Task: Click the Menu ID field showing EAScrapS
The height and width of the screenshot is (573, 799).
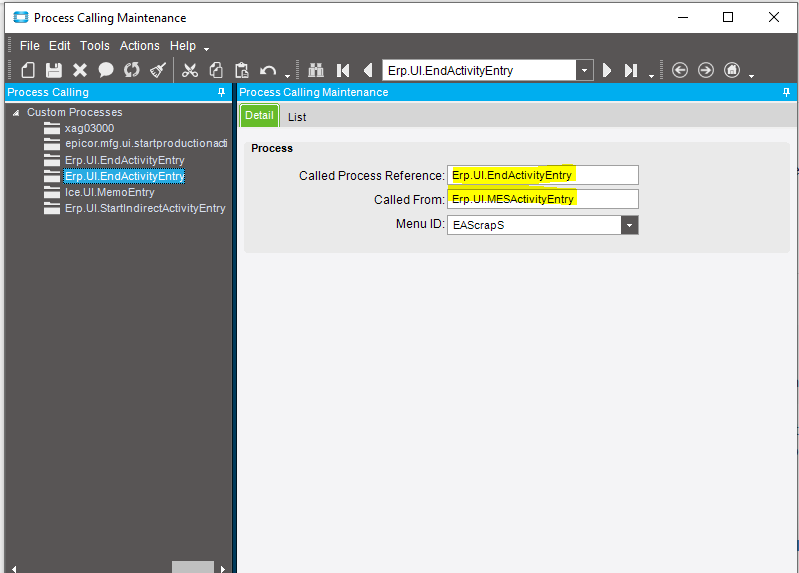Action: point(534,225)
